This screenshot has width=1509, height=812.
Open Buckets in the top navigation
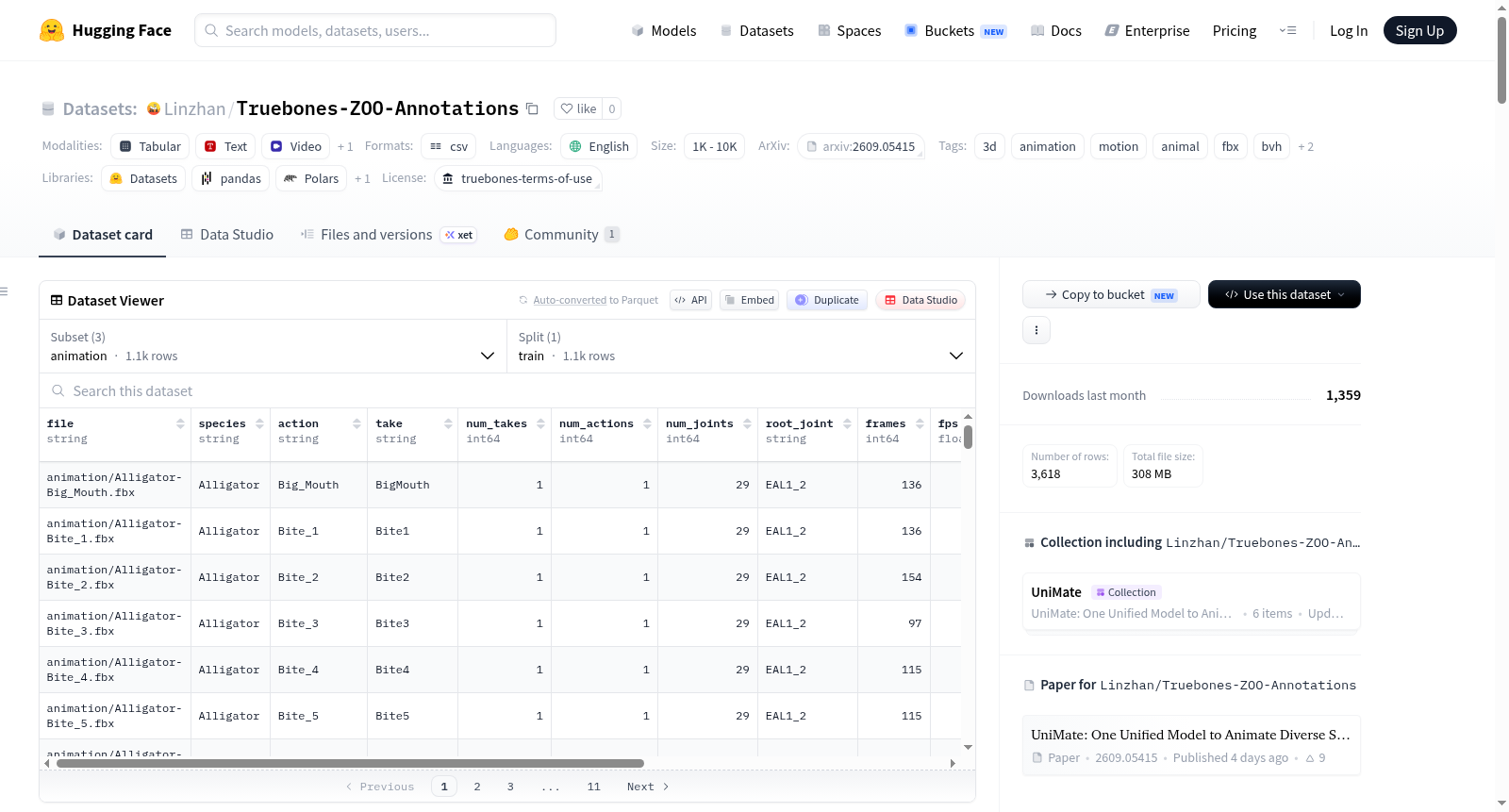pyautogui.click(x=955, y=30)
